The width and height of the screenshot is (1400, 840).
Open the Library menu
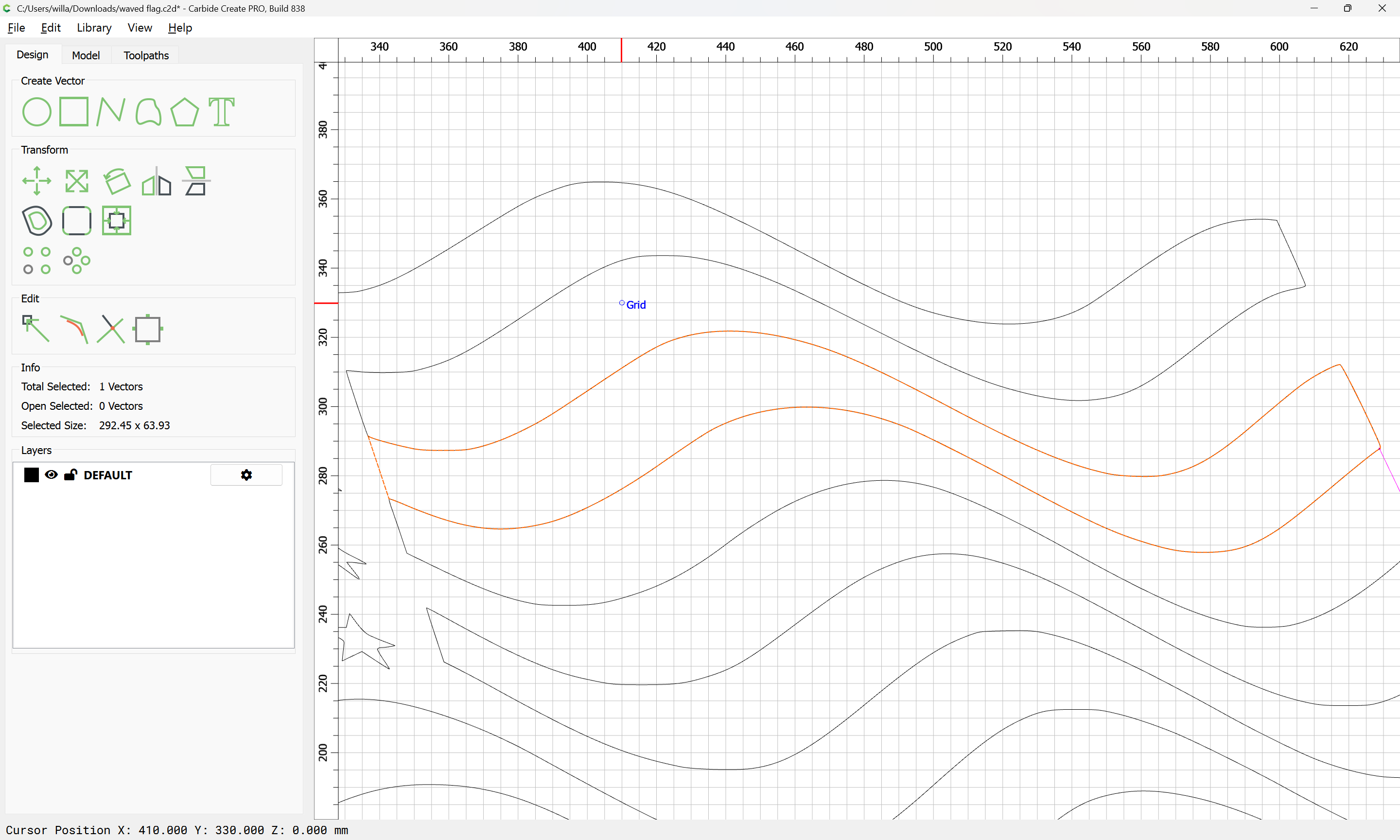click(x=94, y=28)
